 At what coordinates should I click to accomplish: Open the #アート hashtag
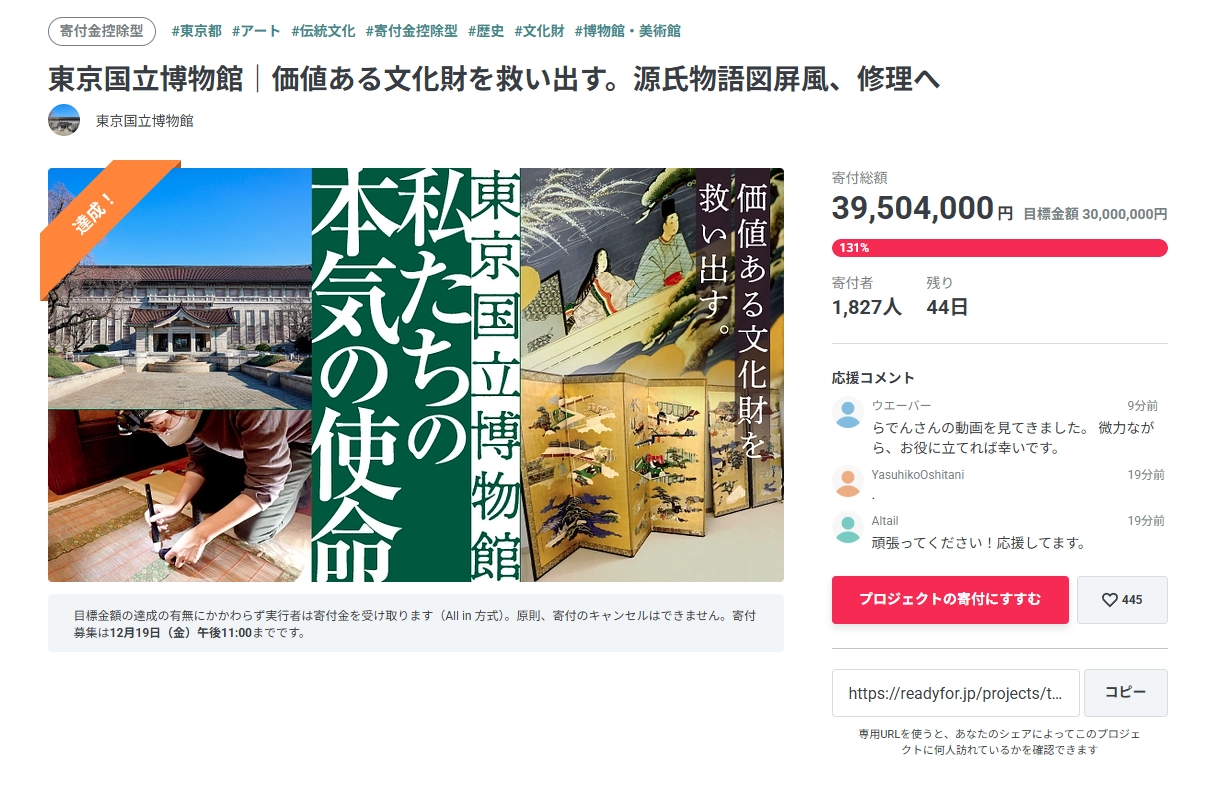(x=256, y=31)
